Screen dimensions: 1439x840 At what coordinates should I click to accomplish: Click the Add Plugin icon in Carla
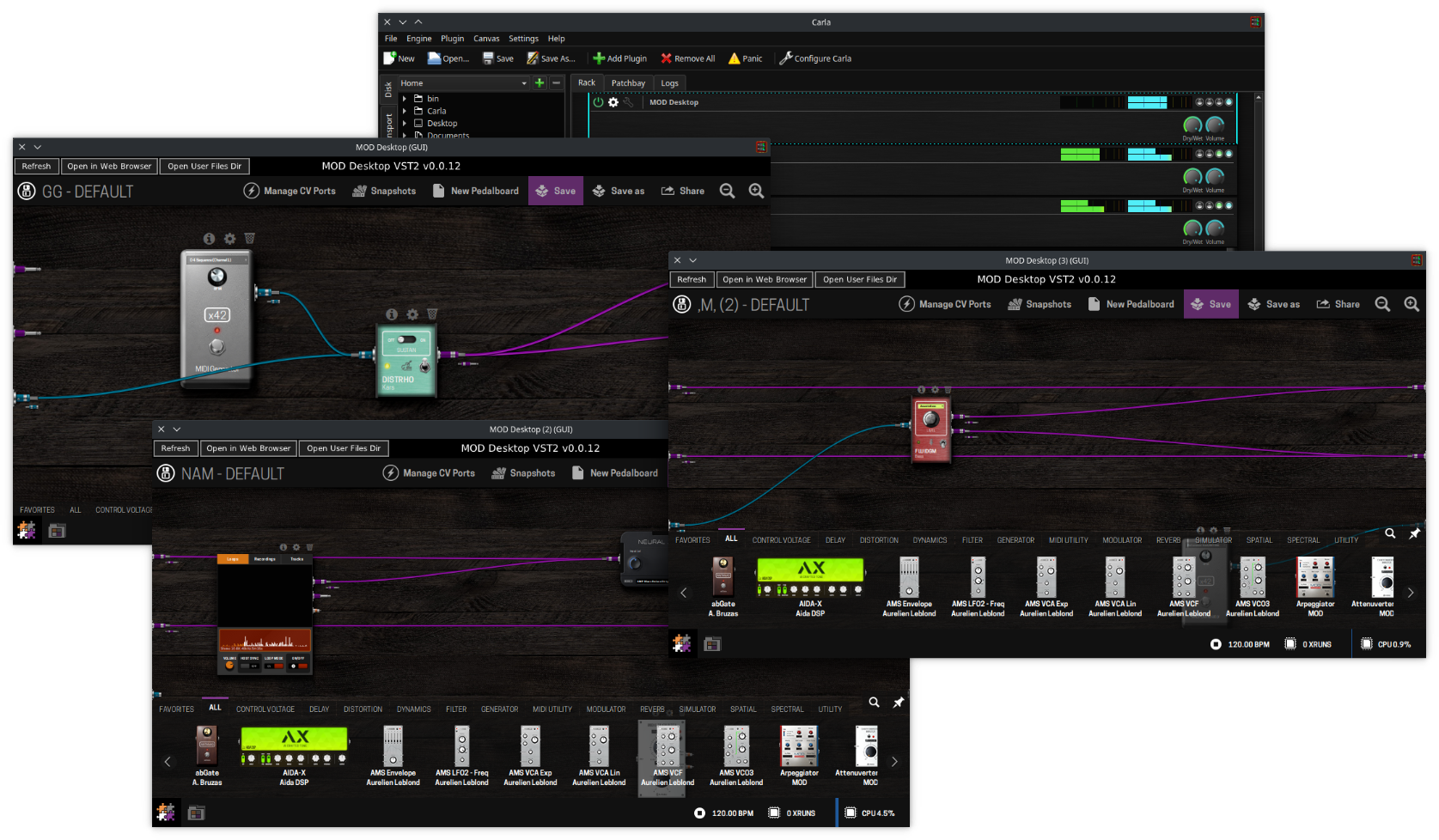pos(599,58)
